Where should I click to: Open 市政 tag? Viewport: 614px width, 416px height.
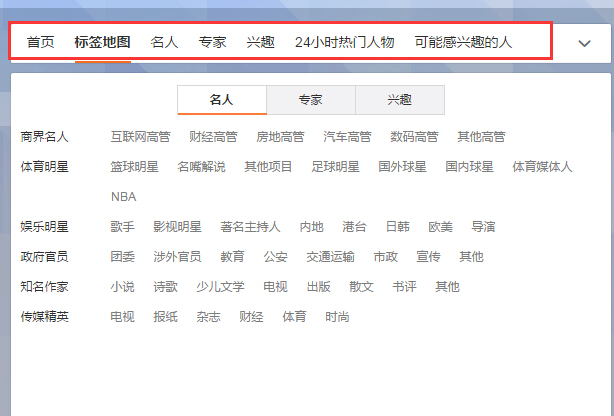point(385,257)
